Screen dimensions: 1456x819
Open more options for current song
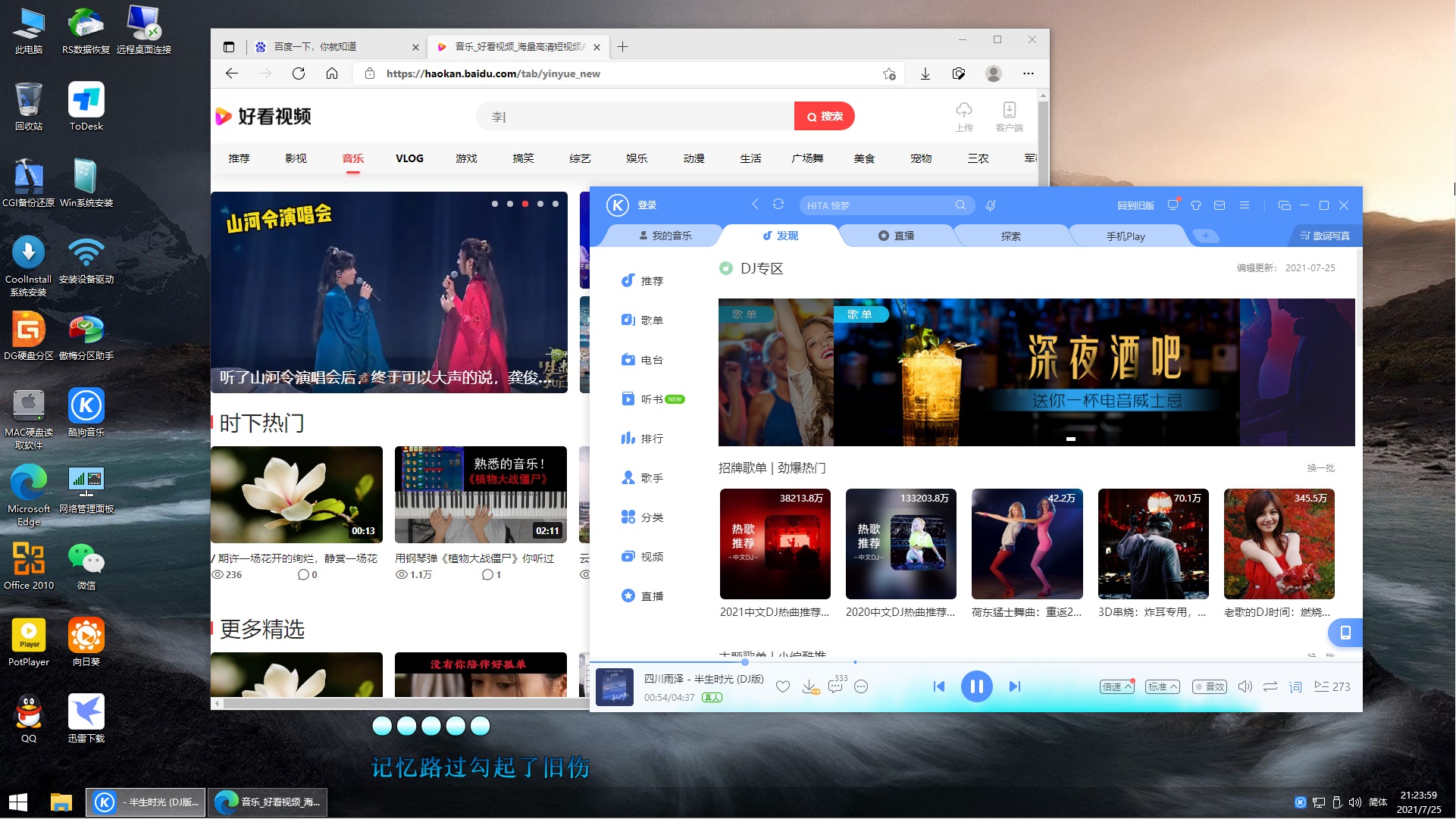(x=861, y=686)
